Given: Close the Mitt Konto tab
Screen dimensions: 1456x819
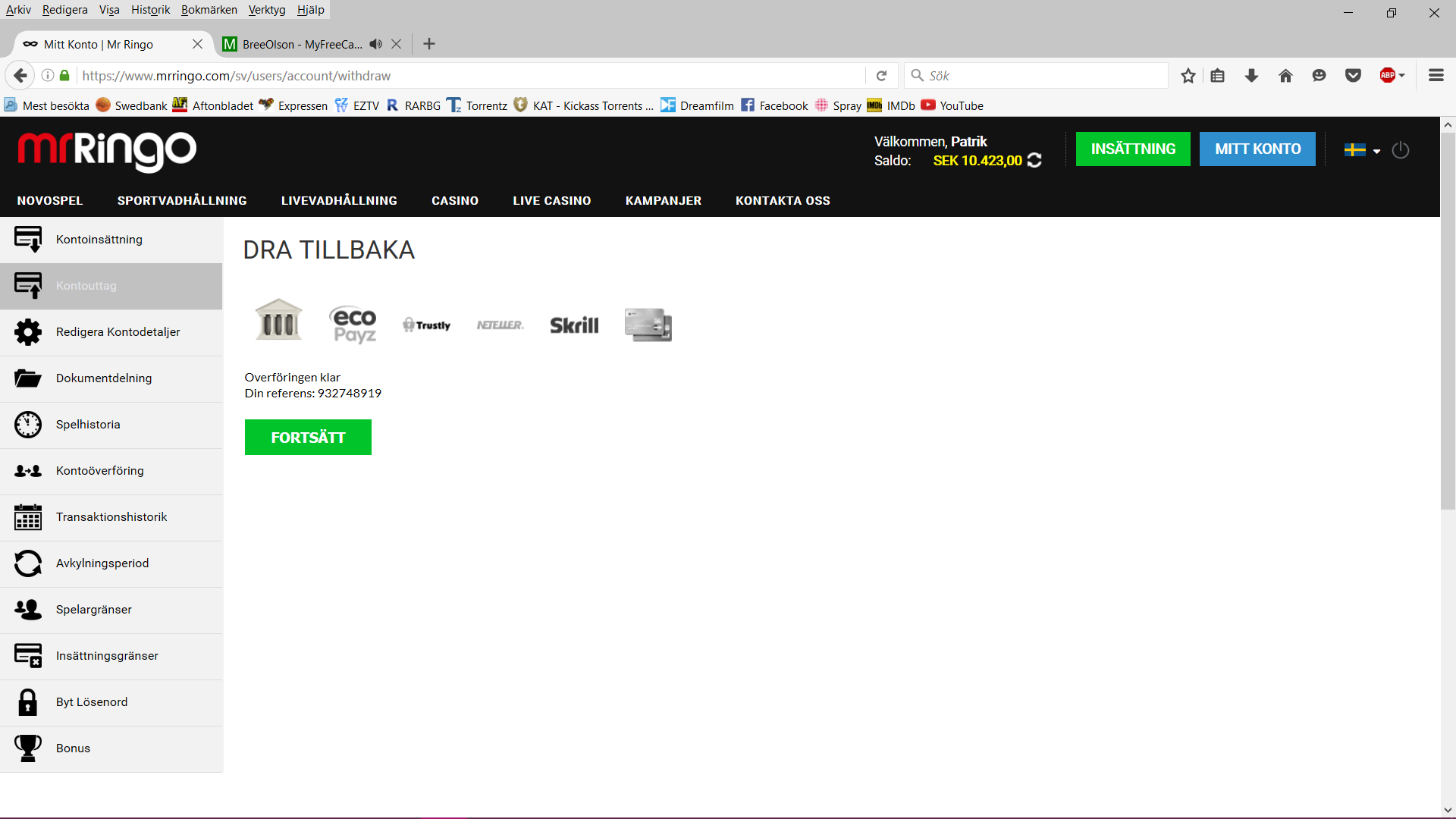Looking at the screenshot, I should (197, 44).
